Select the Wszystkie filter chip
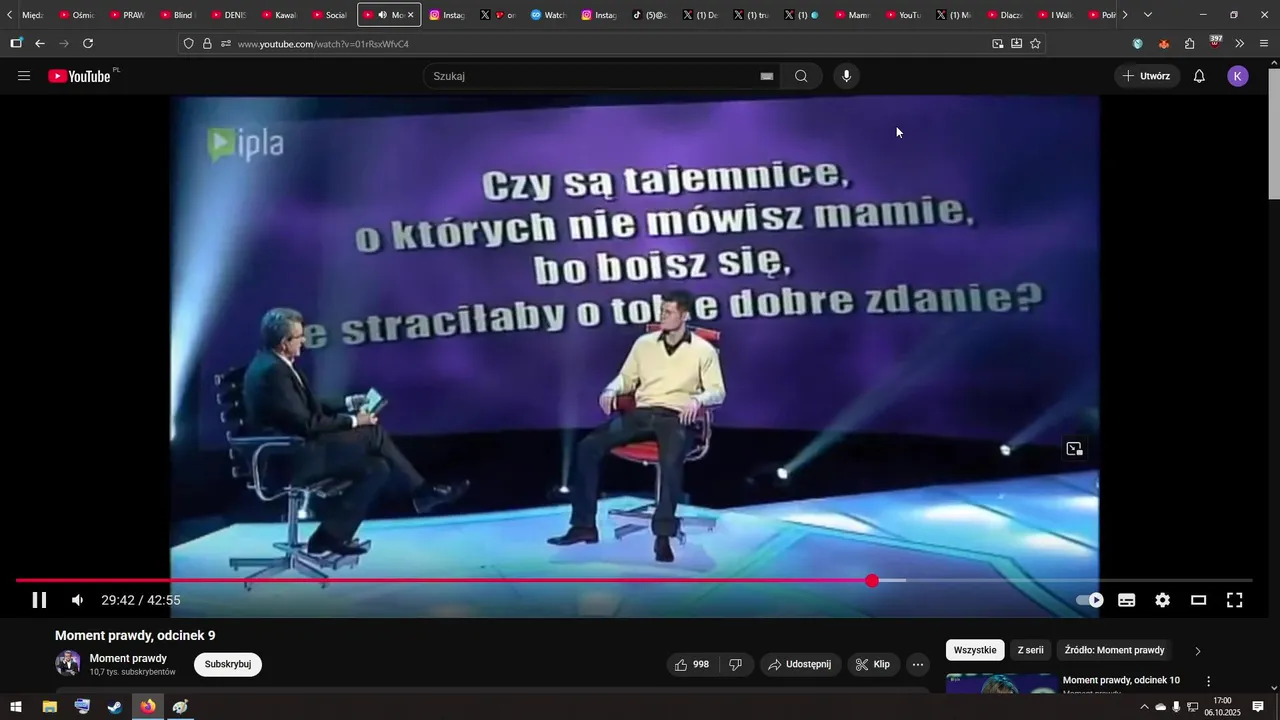This screenshot has width=1280, height=720. click(x=975, y=650)
